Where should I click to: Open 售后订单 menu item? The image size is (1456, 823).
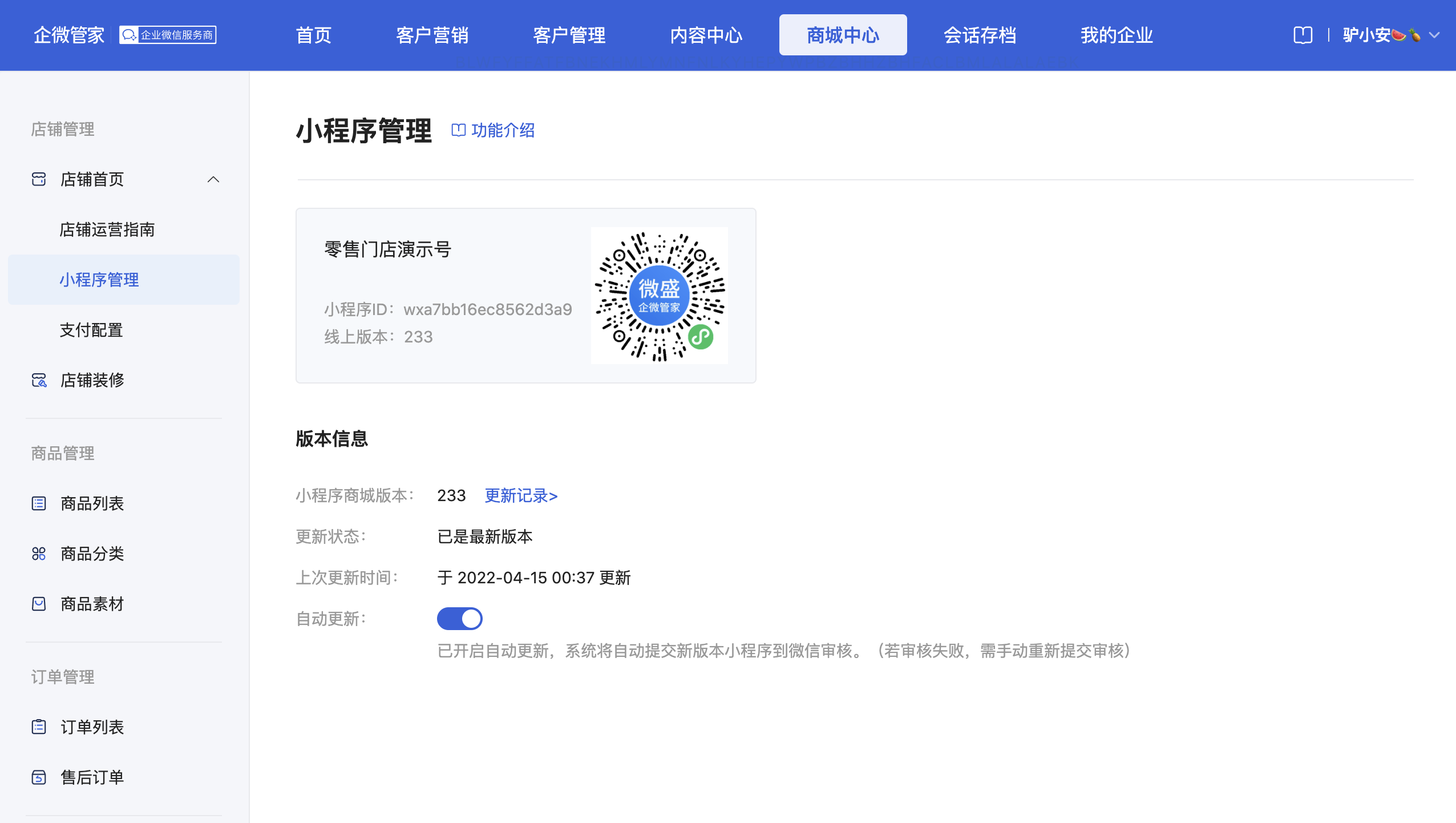[x=92, y=777]
